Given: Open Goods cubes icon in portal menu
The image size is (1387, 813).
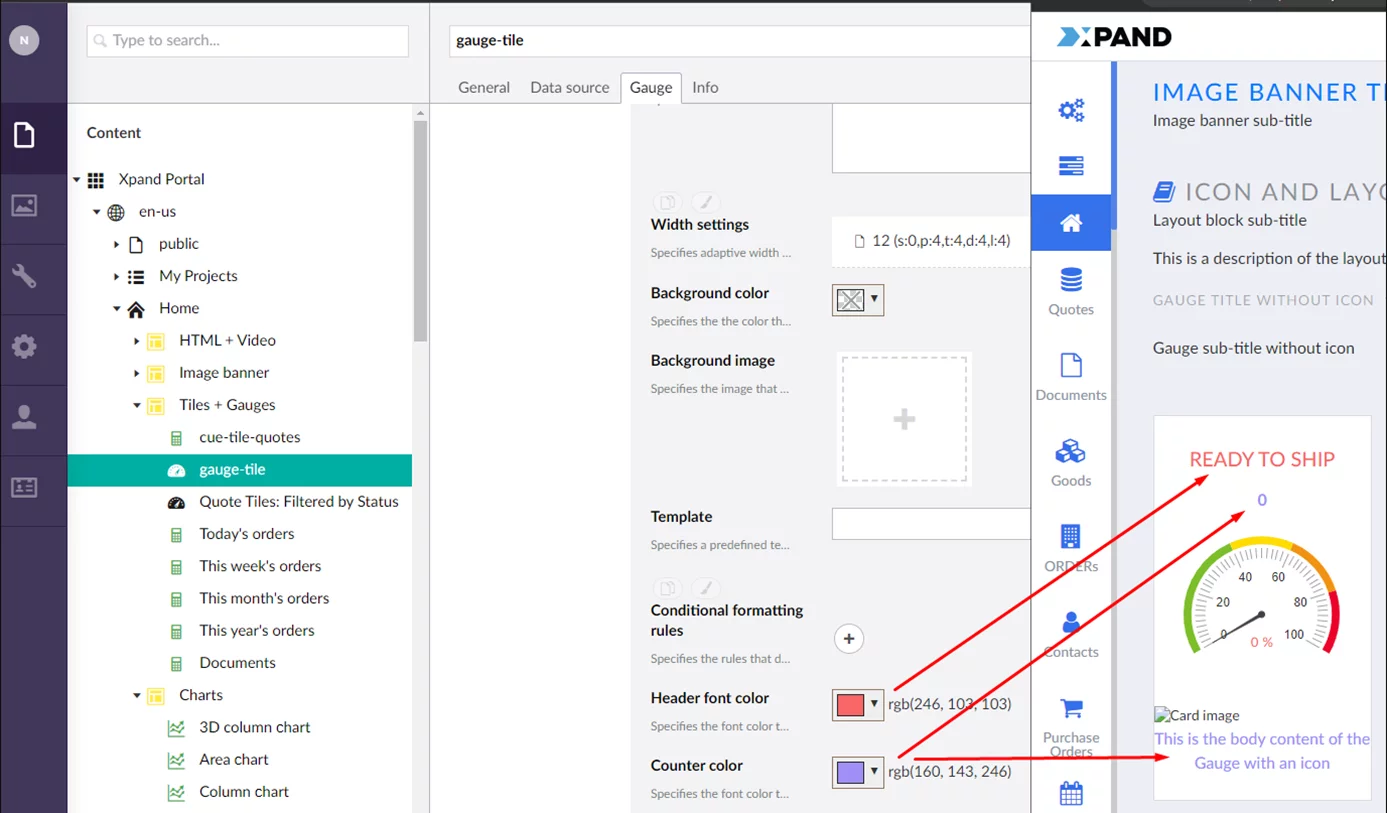Looking at the screenshot, I should (x=1071, y=462).
